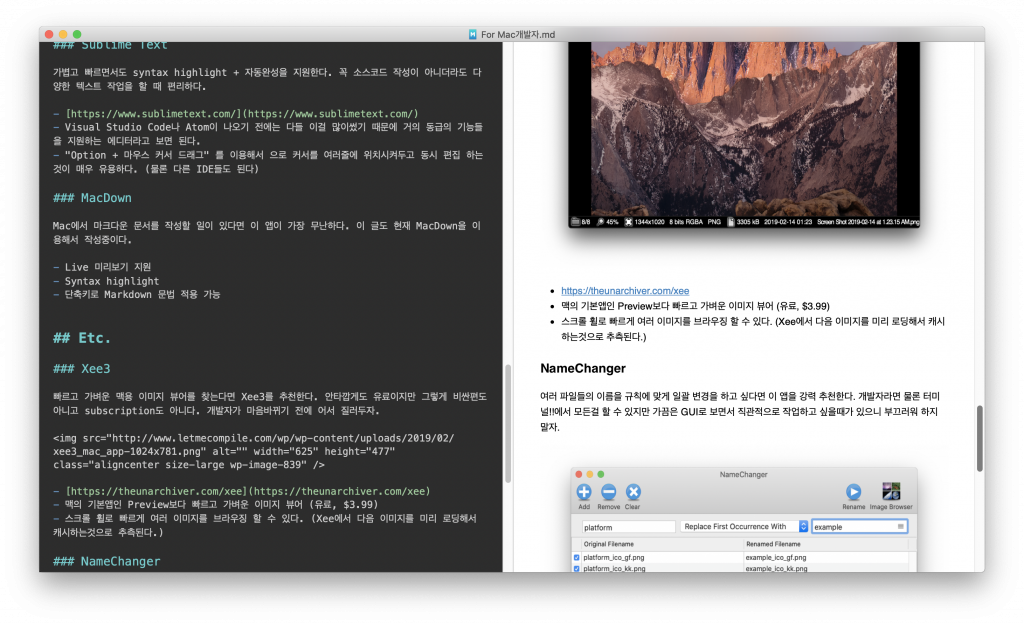Image resolution: width=1024 pixels, height=624 pixels.
Task: Open theunarchiver.com/xee link in preview
Action: (x=625, y=291)
